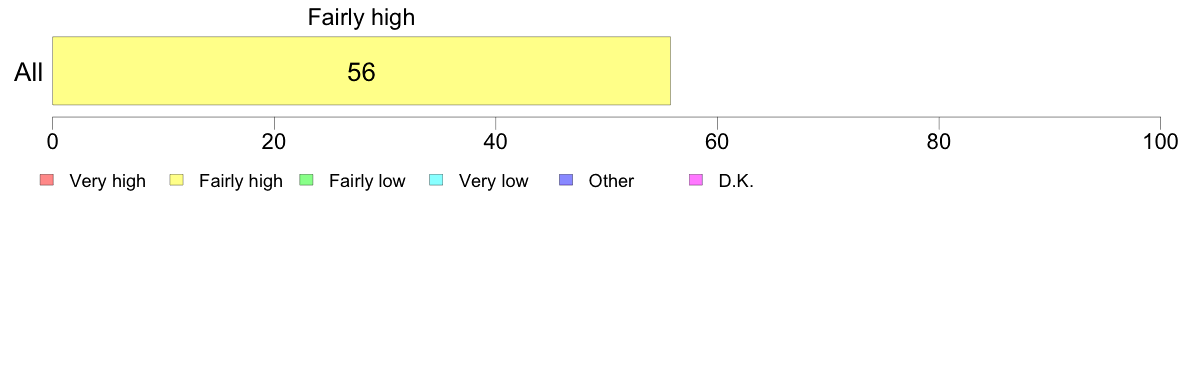Select the Fairly low green legend swatch
The width and height of the screenshot is (1188, 368).
pyautogui.click(x=306, y=180)
